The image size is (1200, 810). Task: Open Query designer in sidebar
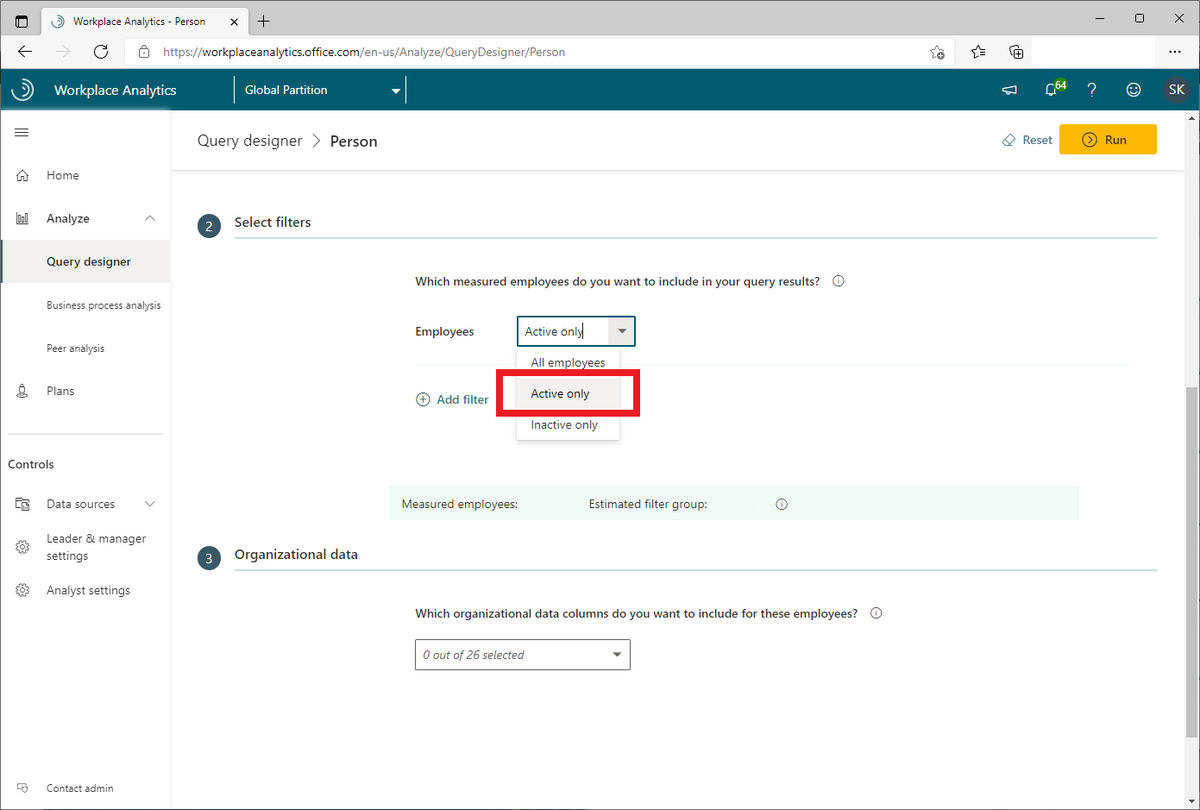(x=86, y=262)
